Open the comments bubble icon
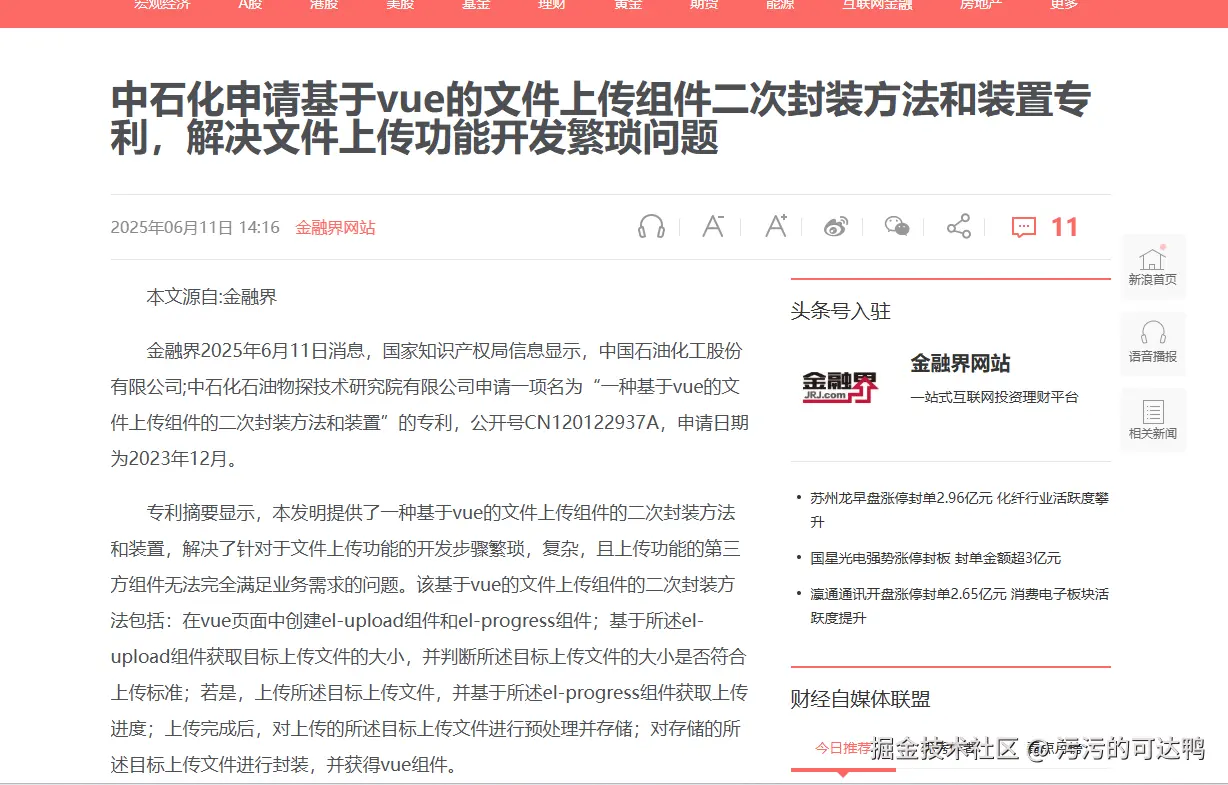Screen dimensions: 1228x785 click(1023, 227)
